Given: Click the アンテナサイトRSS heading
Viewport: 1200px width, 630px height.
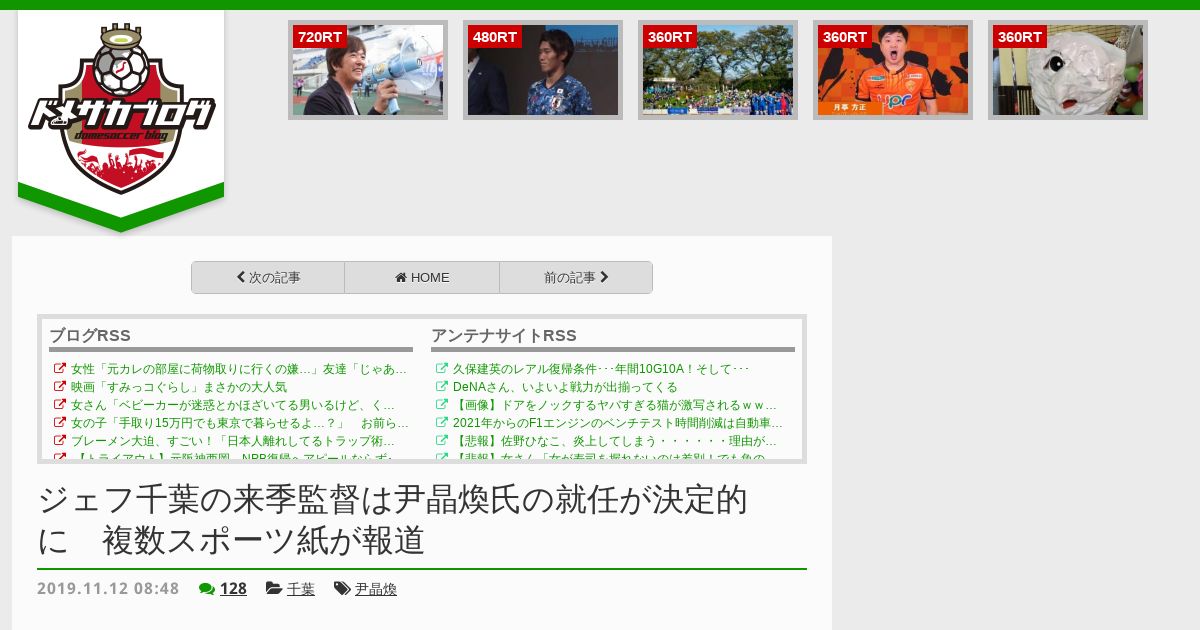Looking at the screenshot, I should point(504,335).
